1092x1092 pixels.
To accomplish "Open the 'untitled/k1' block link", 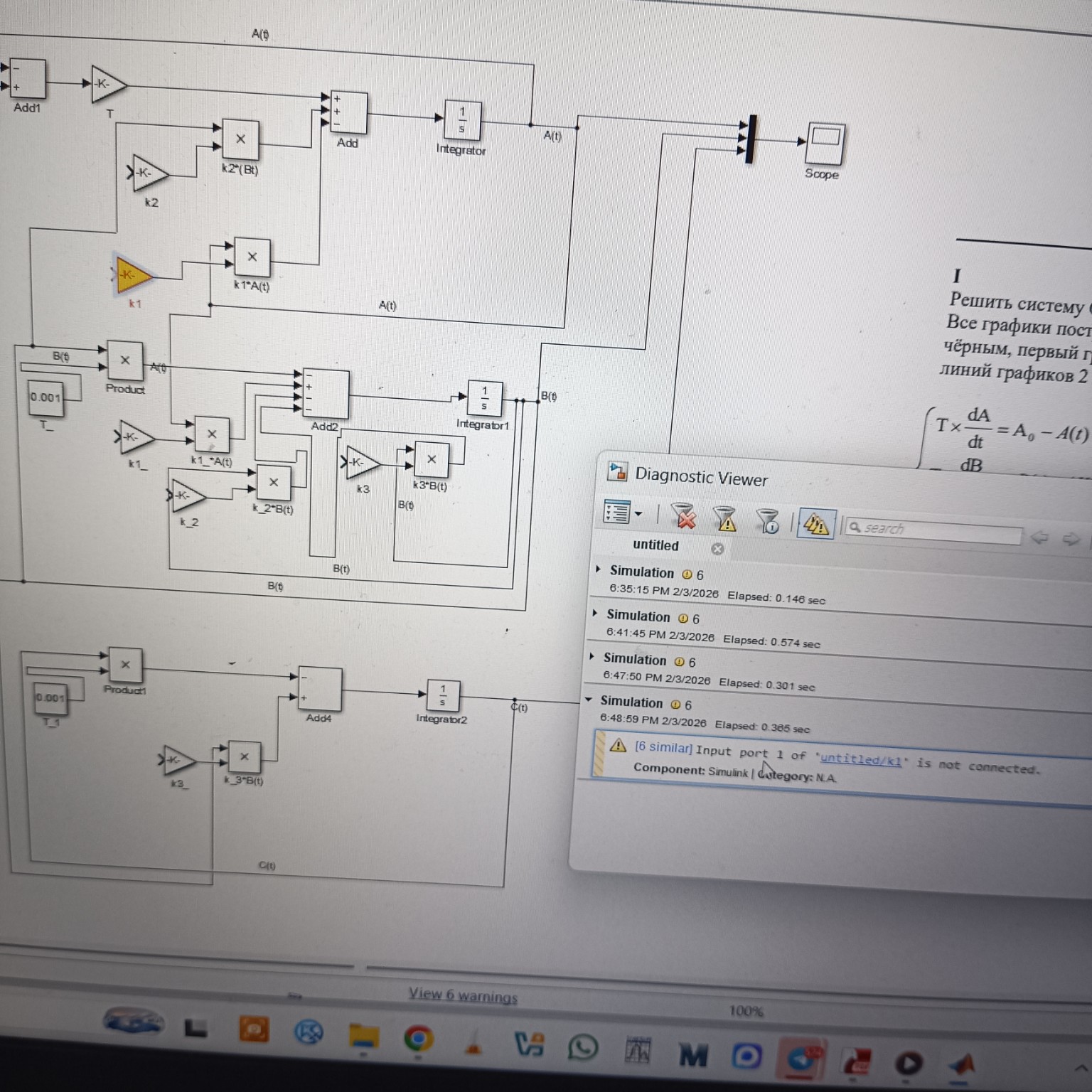I will (x=861, y=760).
